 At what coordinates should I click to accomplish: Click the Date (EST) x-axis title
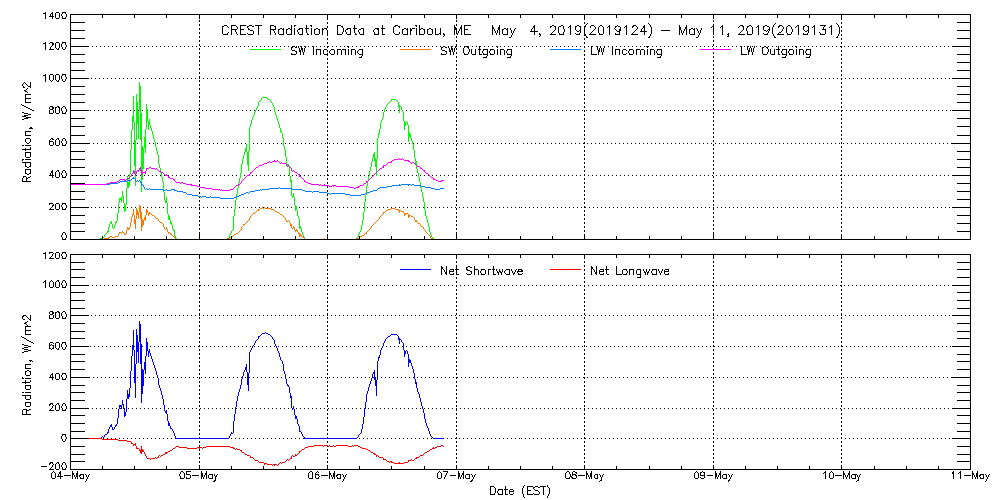(520, 491)
